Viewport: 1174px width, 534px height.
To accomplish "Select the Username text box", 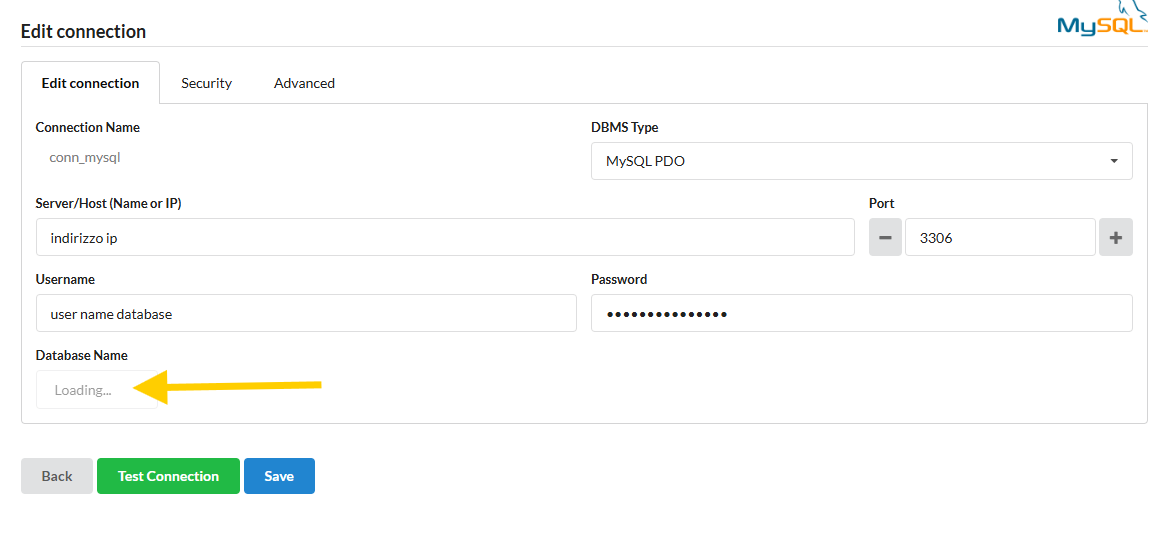I will pos(306,313).
